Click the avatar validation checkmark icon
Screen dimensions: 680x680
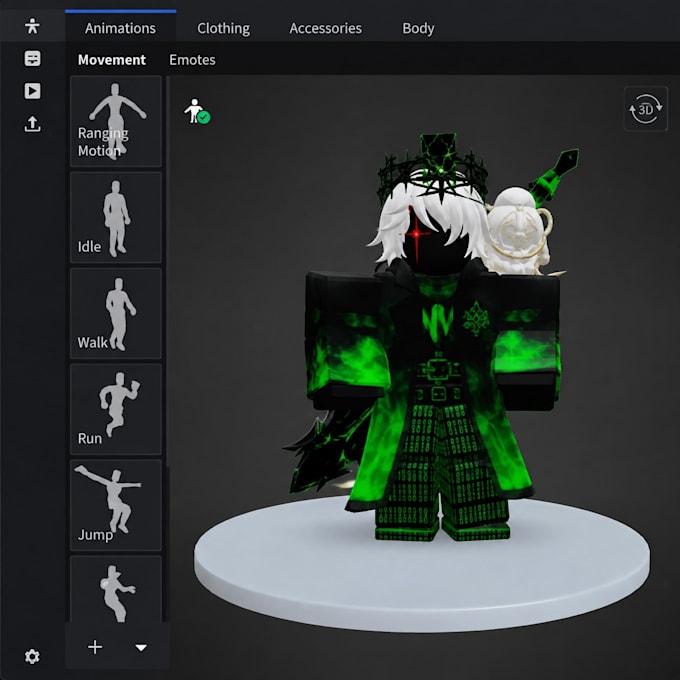[197, 111]
